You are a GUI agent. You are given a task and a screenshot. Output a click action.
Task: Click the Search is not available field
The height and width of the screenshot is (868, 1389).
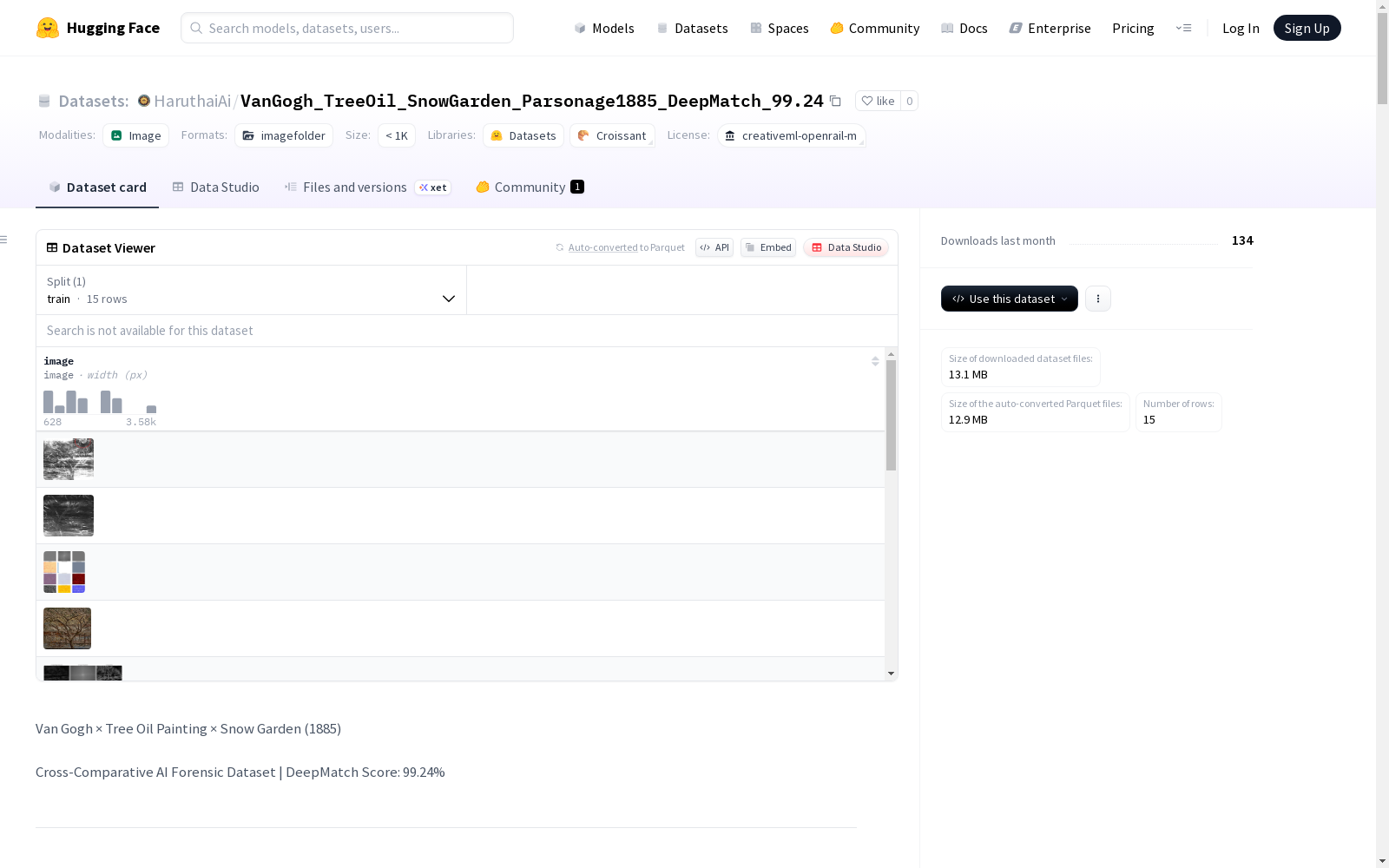[x=467, y=331]
